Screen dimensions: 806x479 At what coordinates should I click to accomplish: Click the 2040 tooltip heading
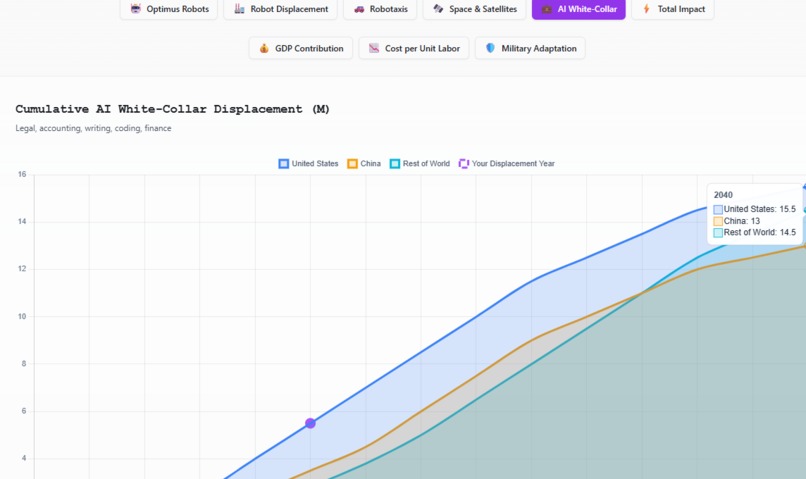[x=723, y=195]
